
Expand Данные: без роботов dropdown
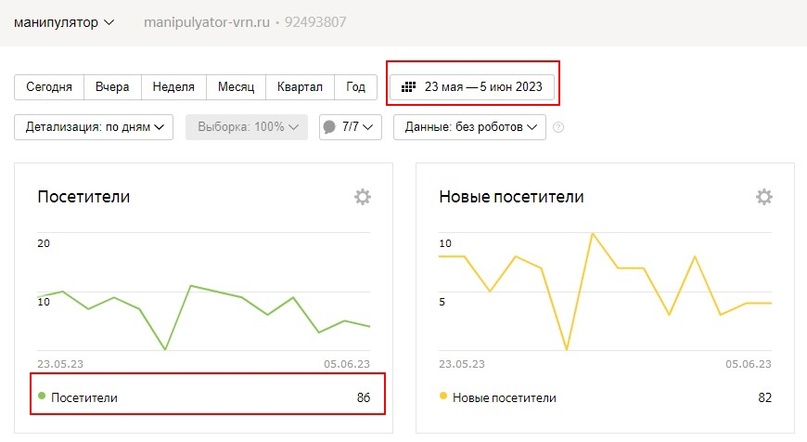tap(469, 127)
